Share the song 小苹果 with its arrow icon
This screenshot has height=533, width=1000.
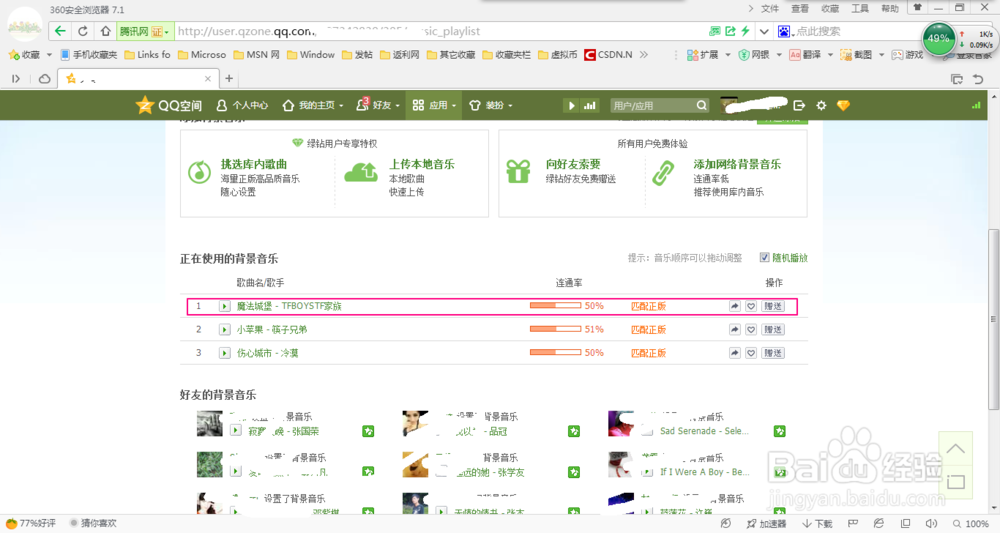pyautogui.click(x=735, y=330)
